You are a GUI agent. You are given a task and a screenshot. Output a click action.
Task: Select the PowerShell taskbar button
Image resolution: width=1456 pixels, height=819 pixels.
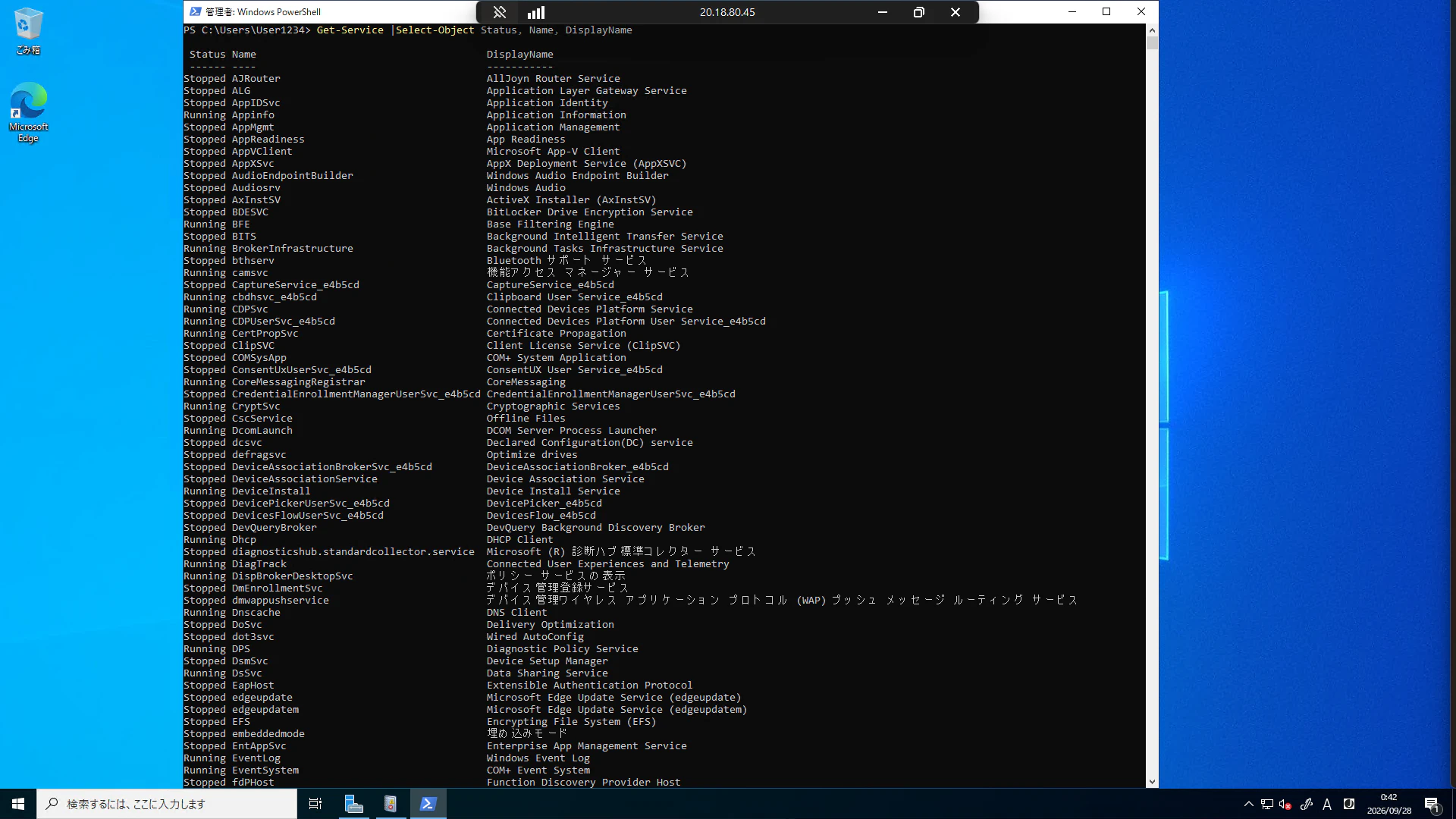click(428, 804)
